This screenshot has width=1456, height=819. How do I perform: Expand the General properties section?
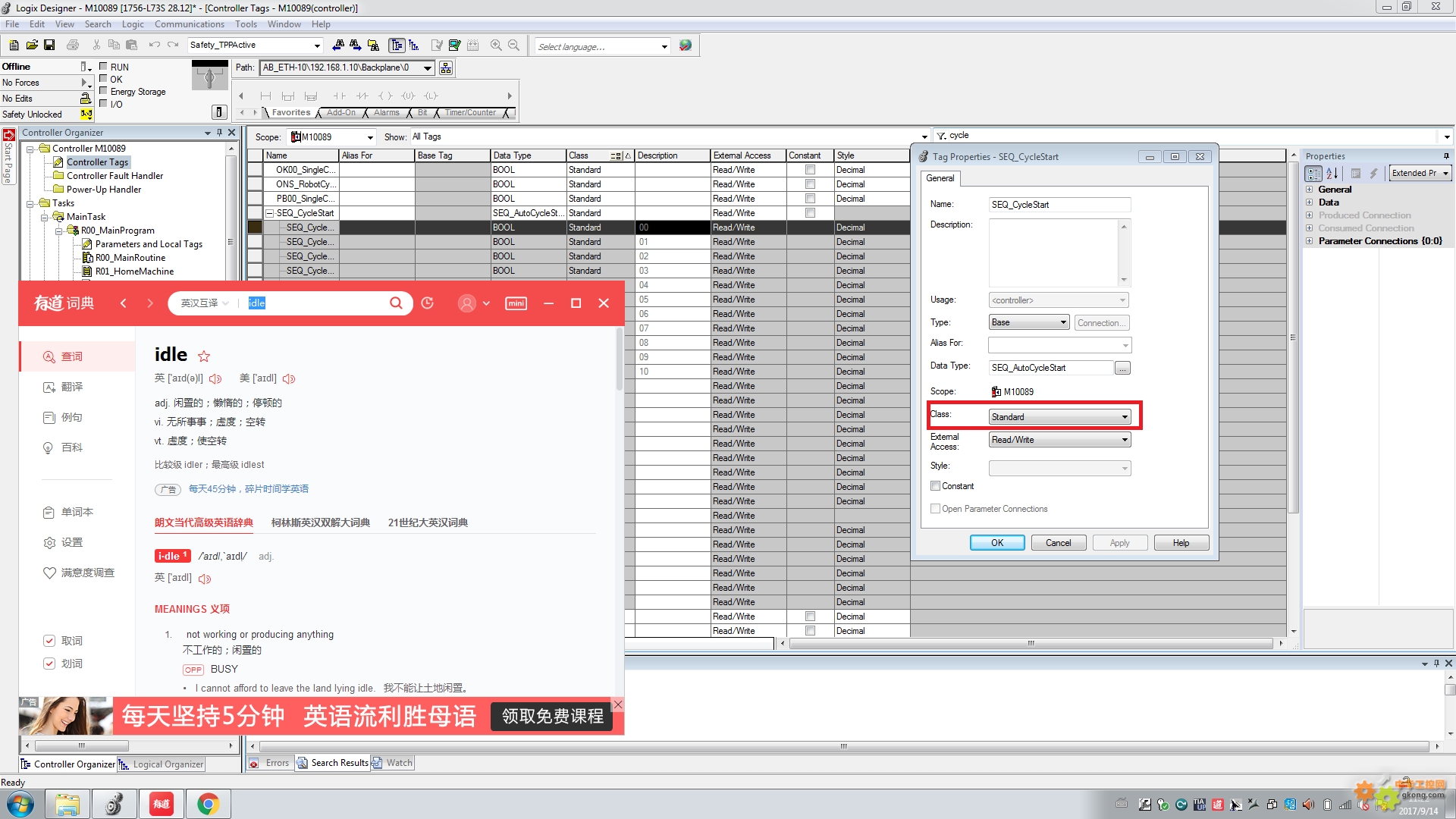pos(1309,190)
